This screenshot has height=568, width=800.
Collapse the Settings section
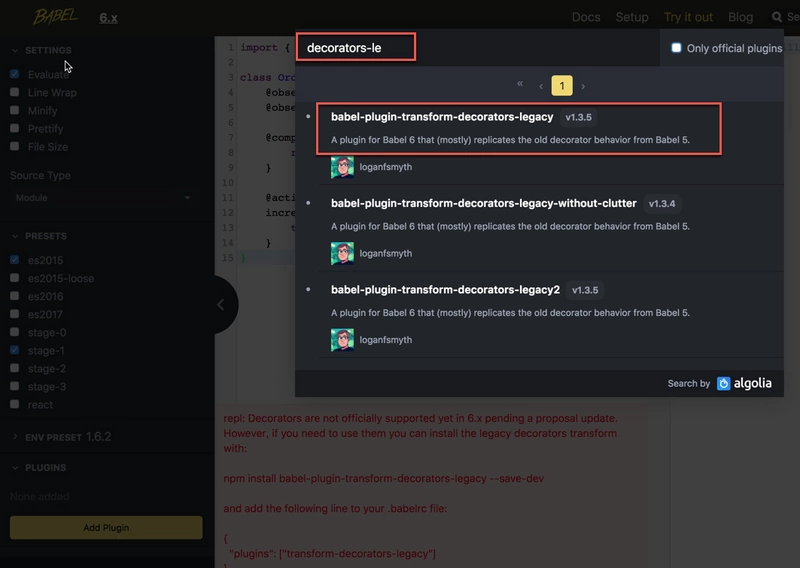tap(41, 50)
